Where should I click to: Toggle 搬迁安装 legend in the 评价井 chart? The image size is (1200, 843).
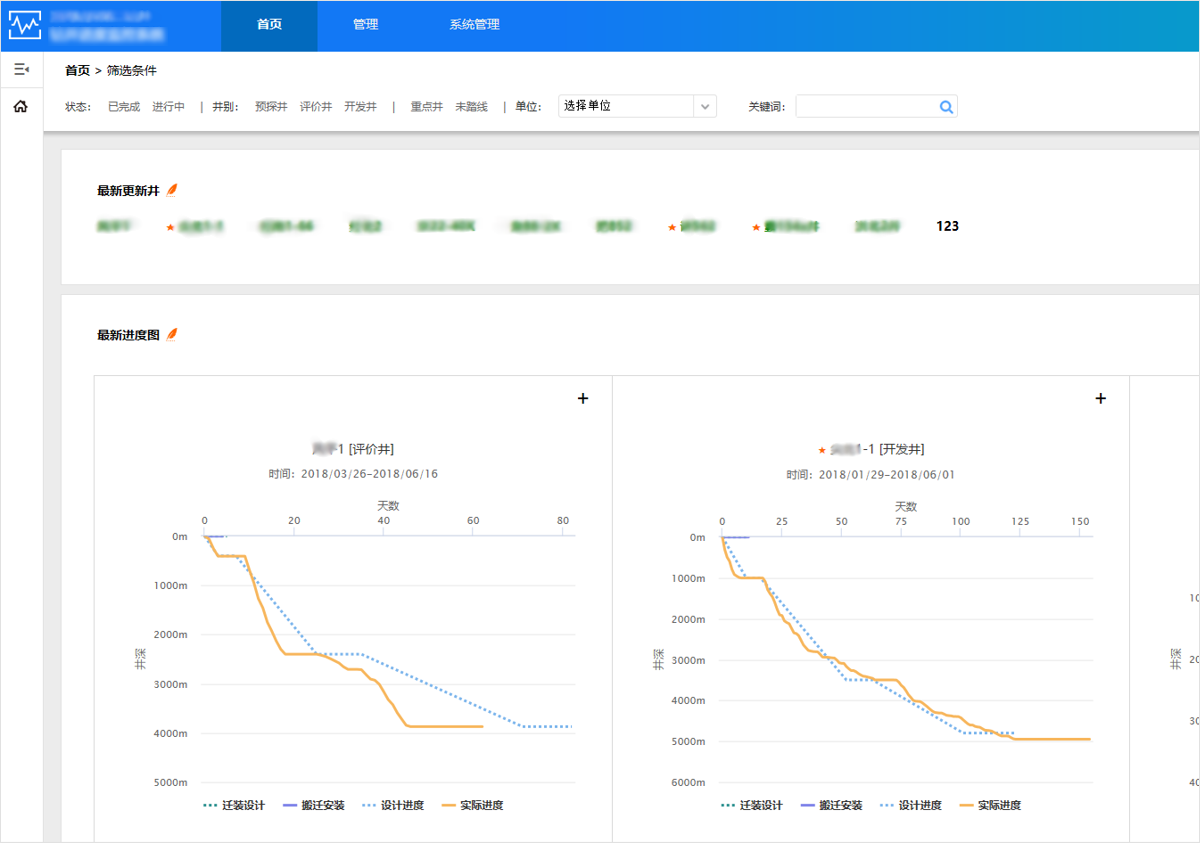tap(313, 805)
